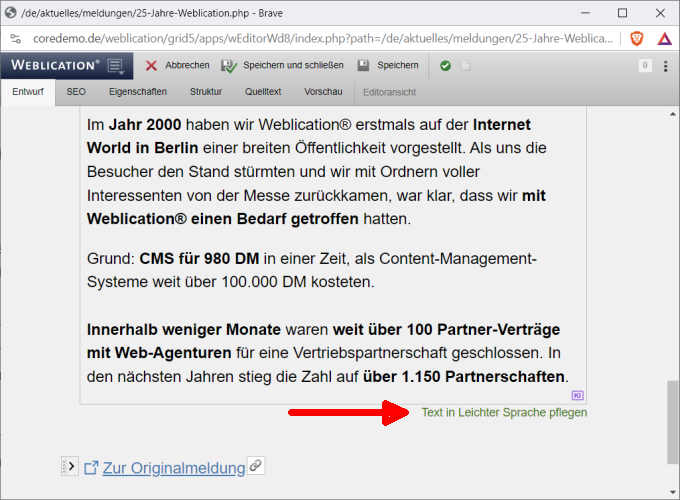Screen dimensions: 680x500
Task: Select the Editoransicht label
Action: tap(389, 92)
